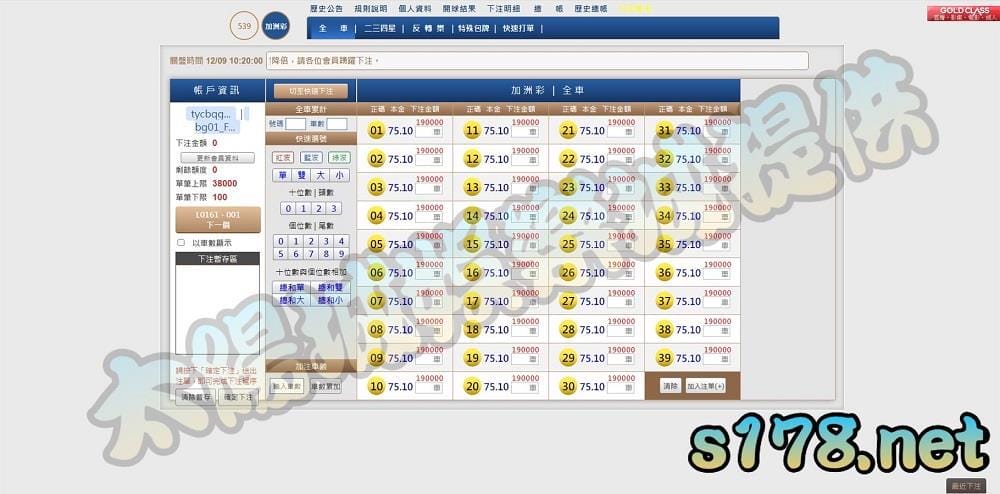Enable the 以車數顯示 checkbox
Image resolution: width=1000 pixels, height=494 pixels.
[x=181, y=243]
